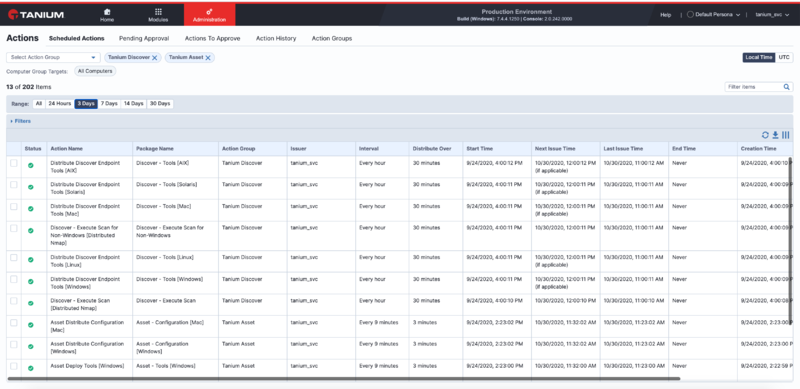Check the Distribute Discover Endpoint Tools [AIX] row
800x389 pixels.
click(x=14, y=163)
